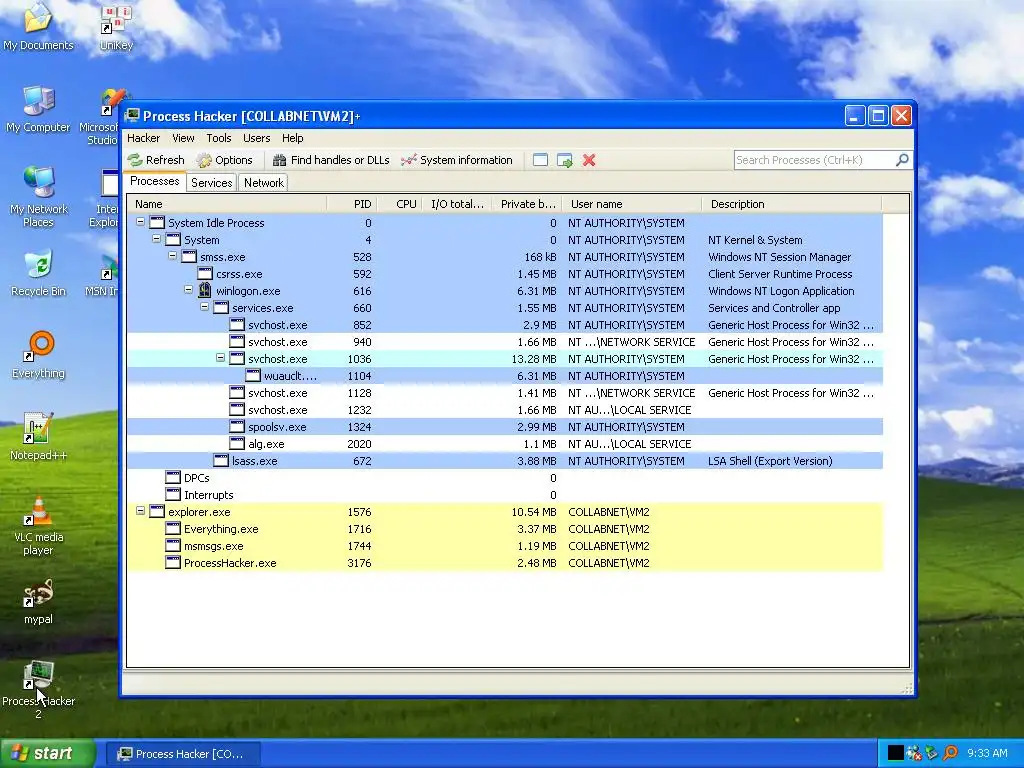Select the csrss.exe process row
Image resolution: width=1024 pixels, height=768 pixels.
(505, 274)
